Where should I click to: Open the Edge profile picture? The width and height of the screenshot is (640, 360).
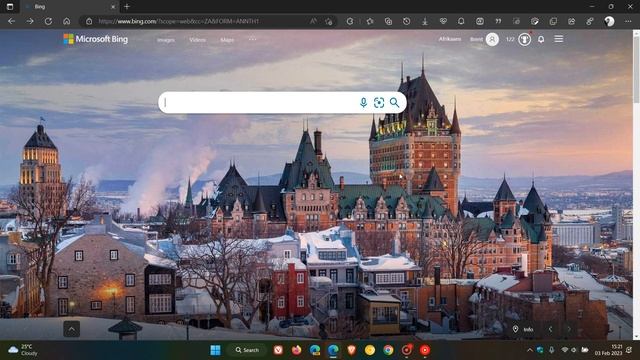(x=609, y=21)
